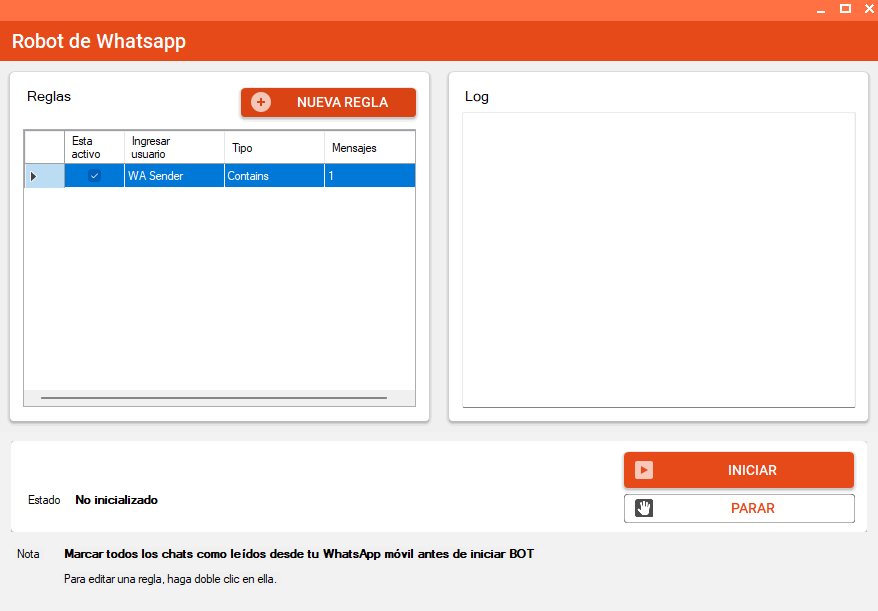Stop the bot with the PARAR label
This screenshot has width=878, height=611.
(752, 508)
